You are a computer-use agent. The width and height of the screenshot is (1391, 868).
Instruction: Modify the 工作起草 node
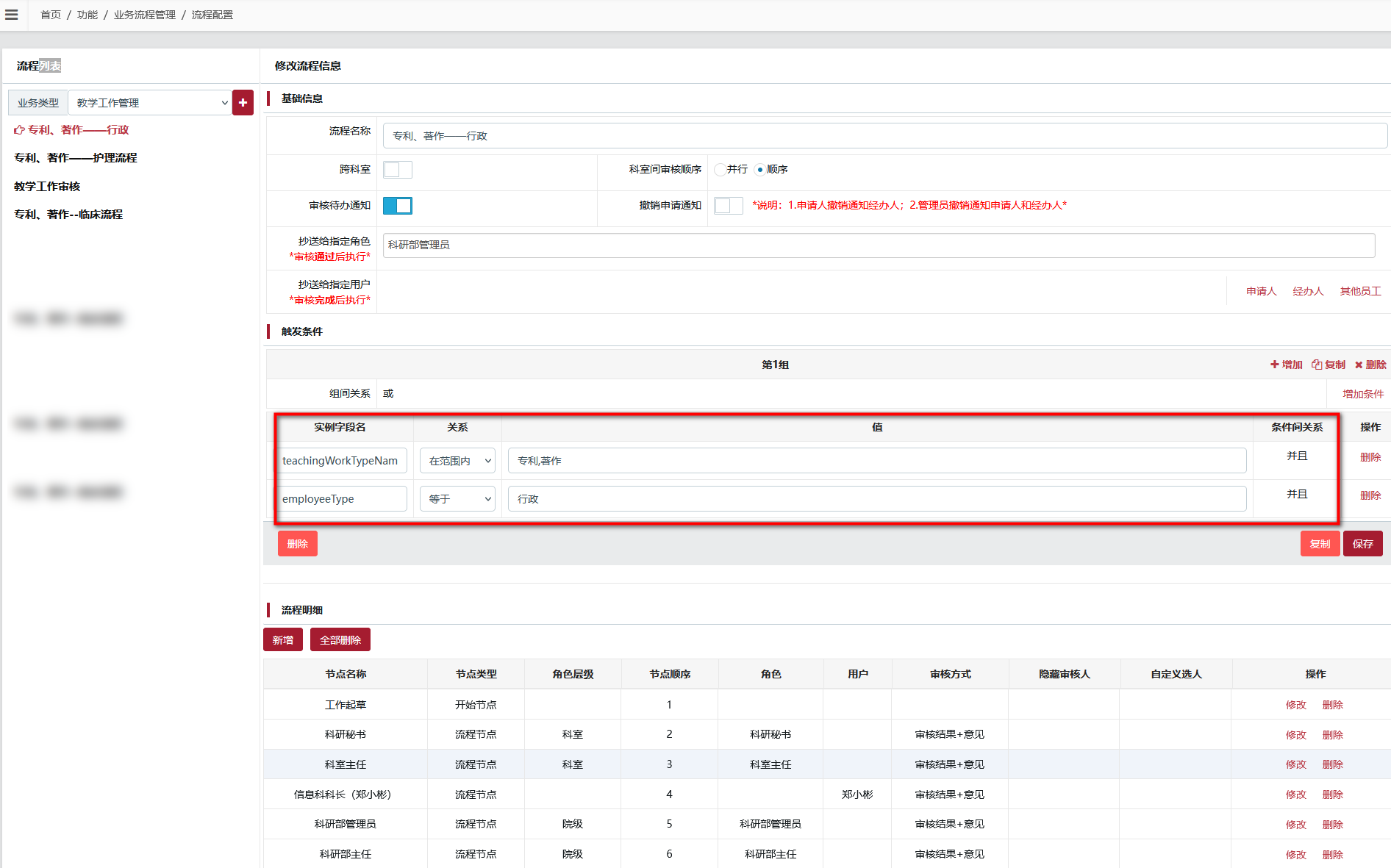coord(1296,705)
